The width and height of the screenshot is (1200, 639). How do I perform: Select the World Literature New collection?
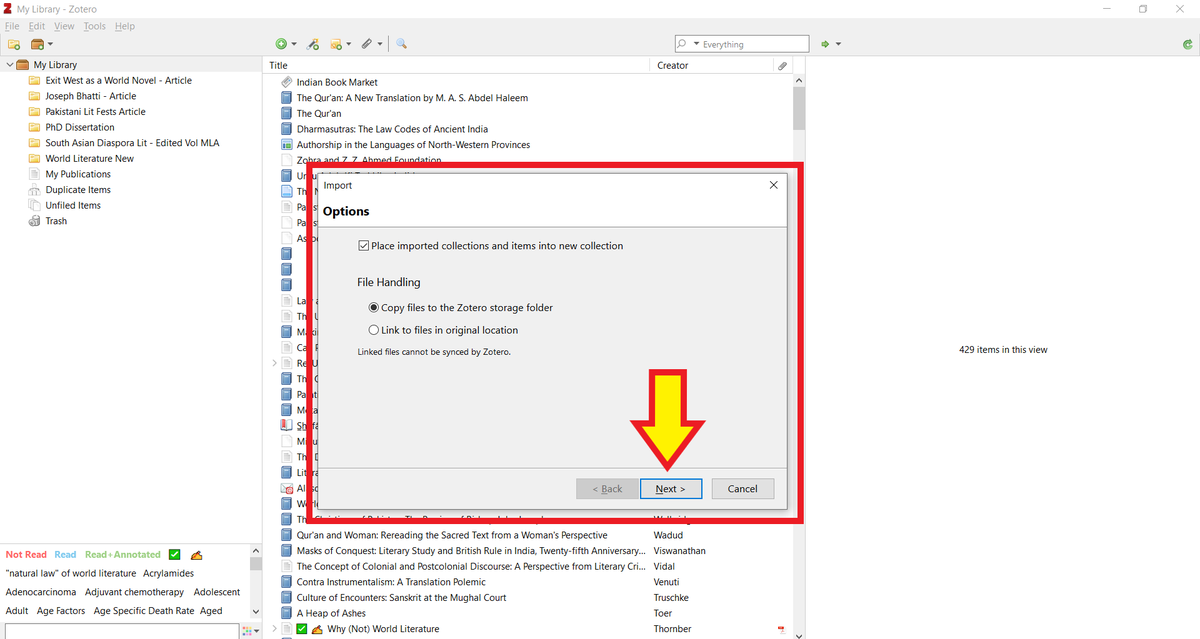coord(89,158)
